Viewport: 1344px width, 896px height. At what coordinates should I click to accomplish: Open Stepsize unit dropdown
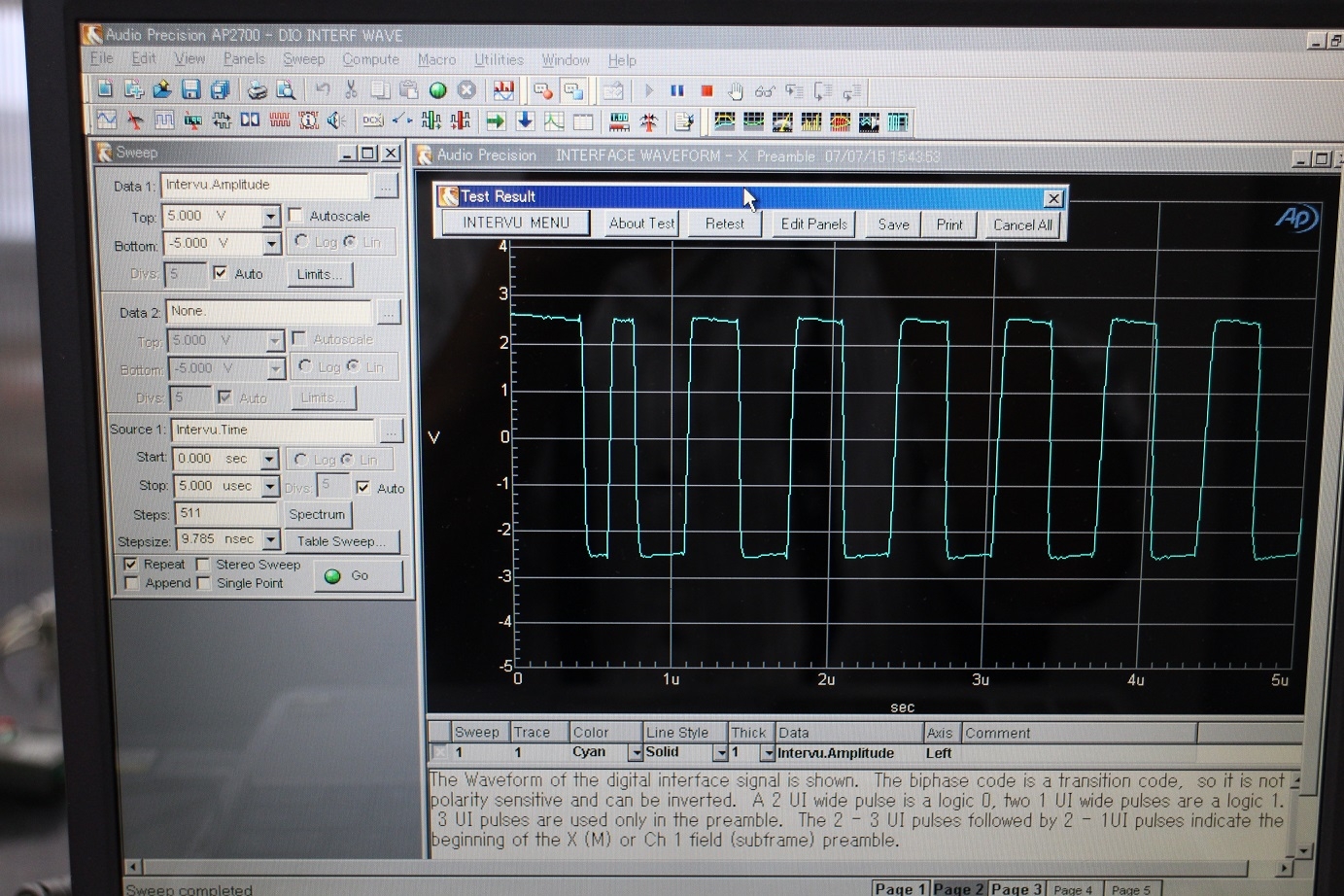270,539
